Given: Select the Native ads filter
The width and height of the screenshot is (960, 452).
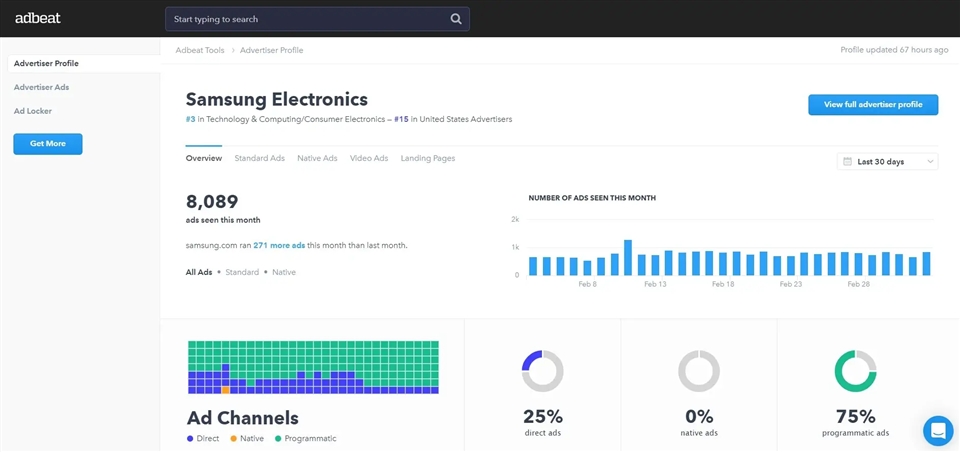Looking at the screenshot, I should tap(284, 272).
